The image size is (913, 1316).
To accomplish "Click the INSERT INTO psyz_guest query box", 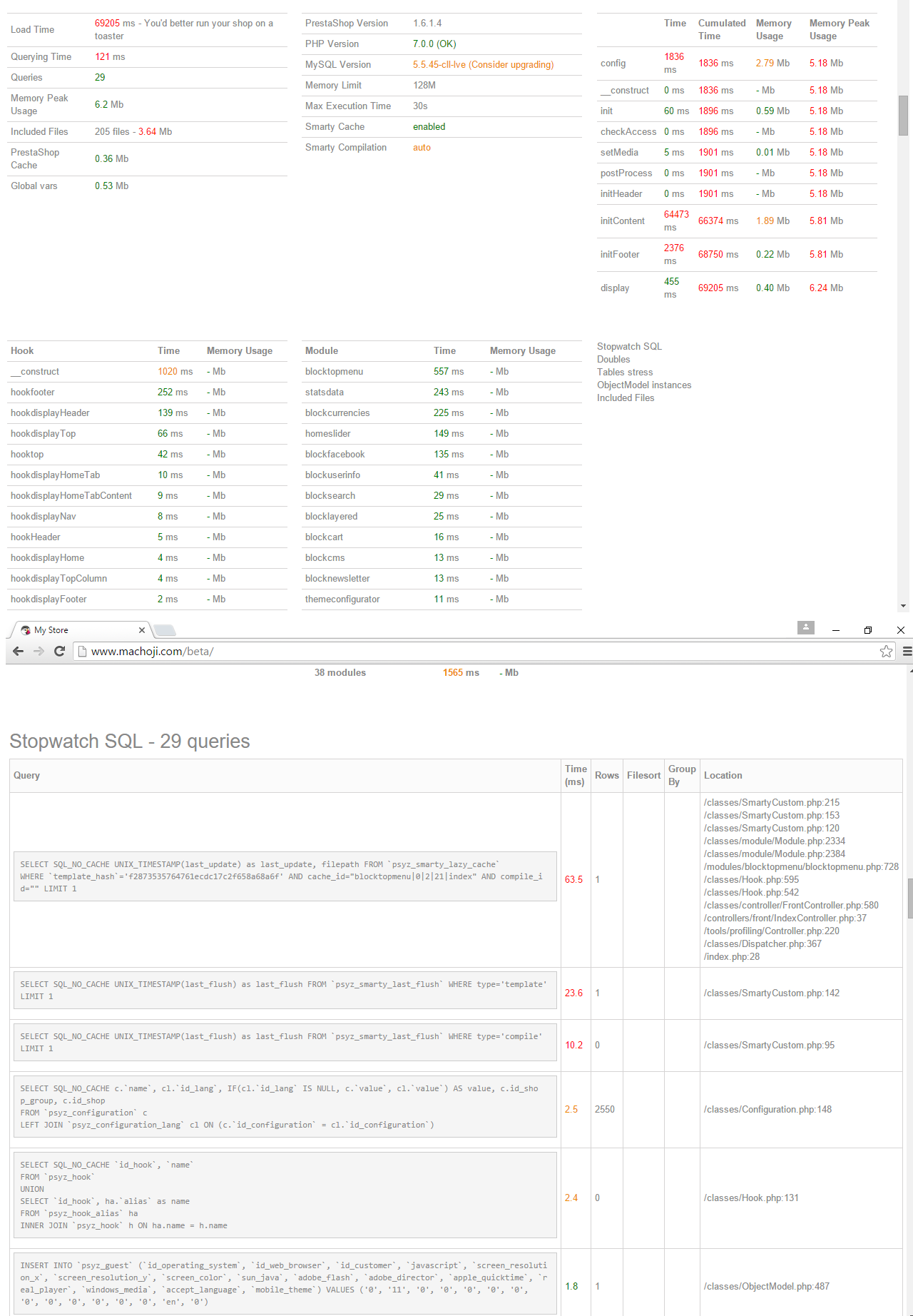I will [285, 1283].
